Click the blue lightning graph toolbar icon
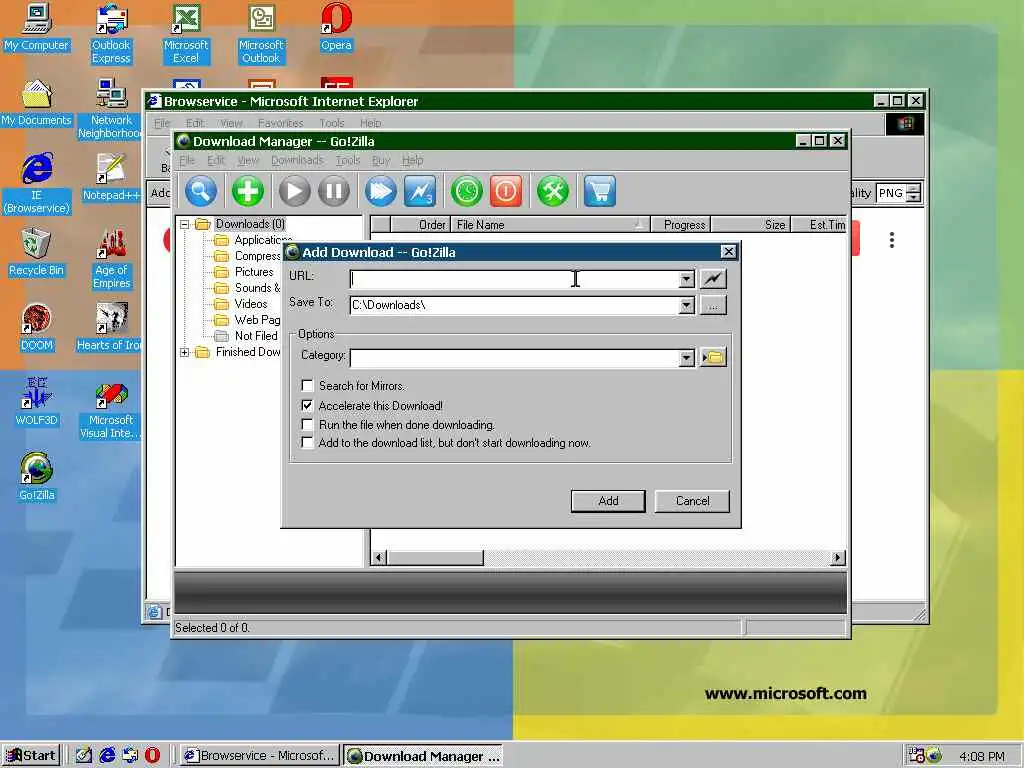1024x768 pixels. [420, 191]
